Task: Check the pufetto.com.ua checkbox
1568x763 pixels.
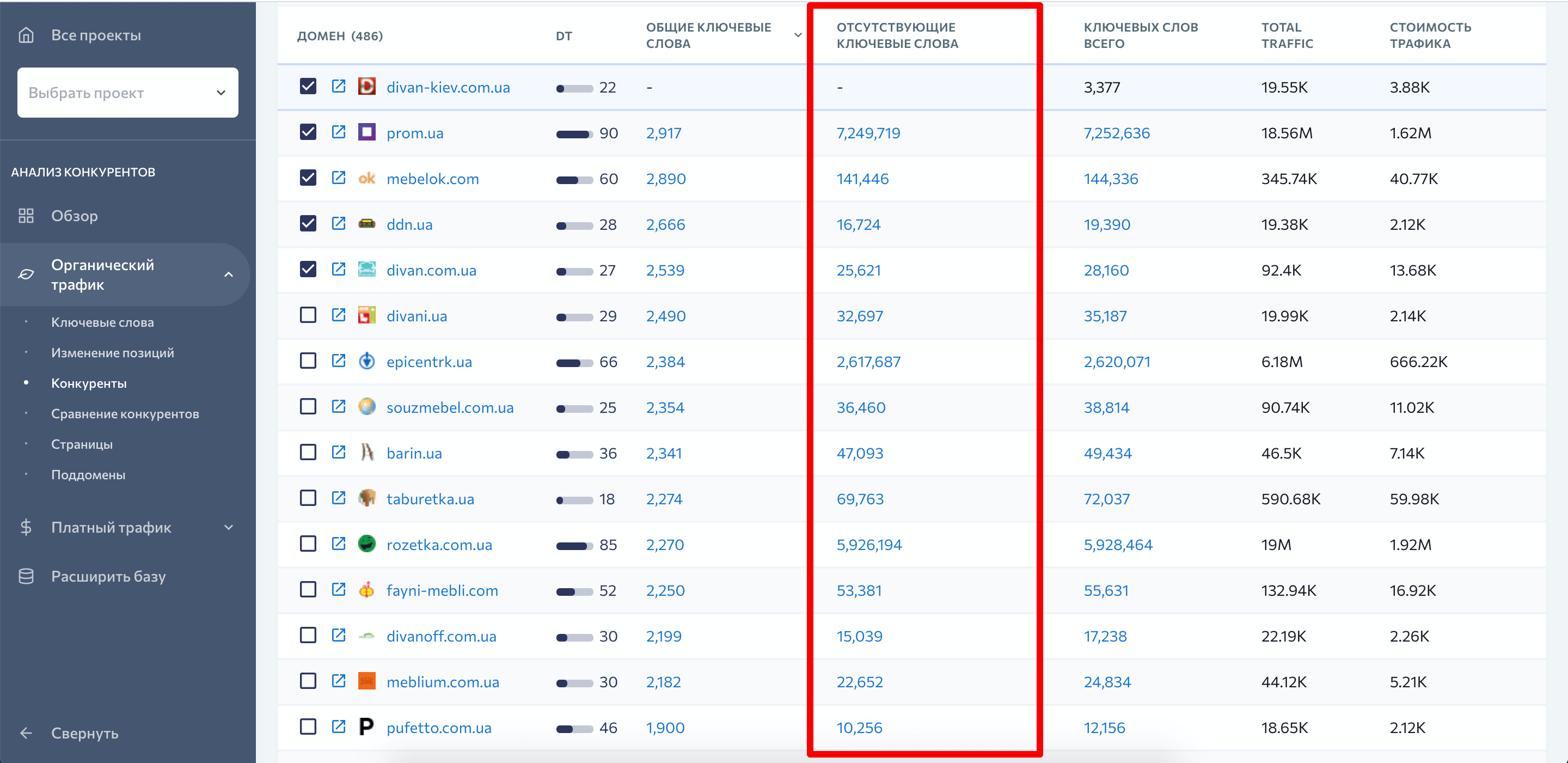Action: (308, 727)
